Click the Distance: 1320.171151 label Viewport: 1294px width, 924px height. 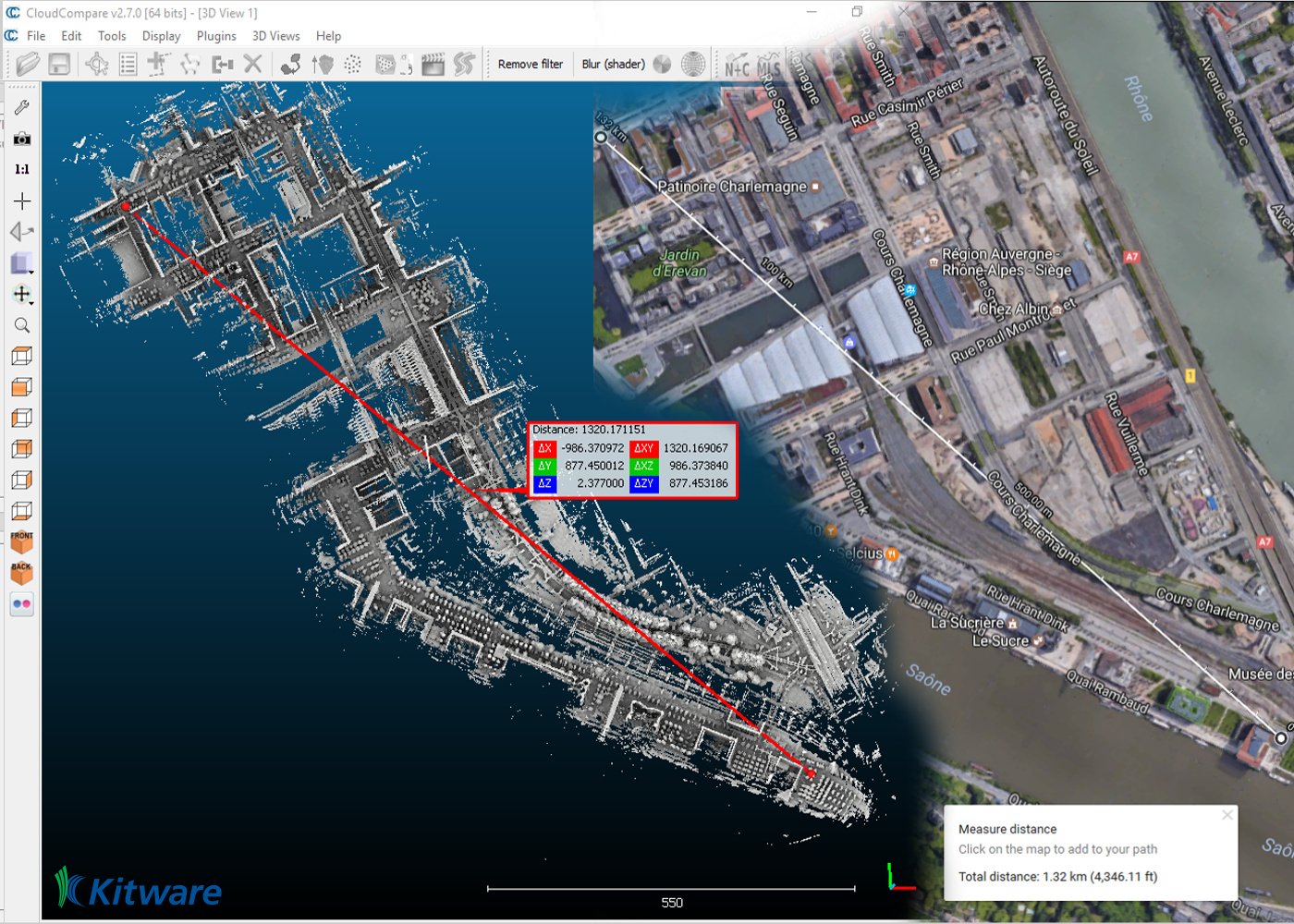(x=590, y=430)
